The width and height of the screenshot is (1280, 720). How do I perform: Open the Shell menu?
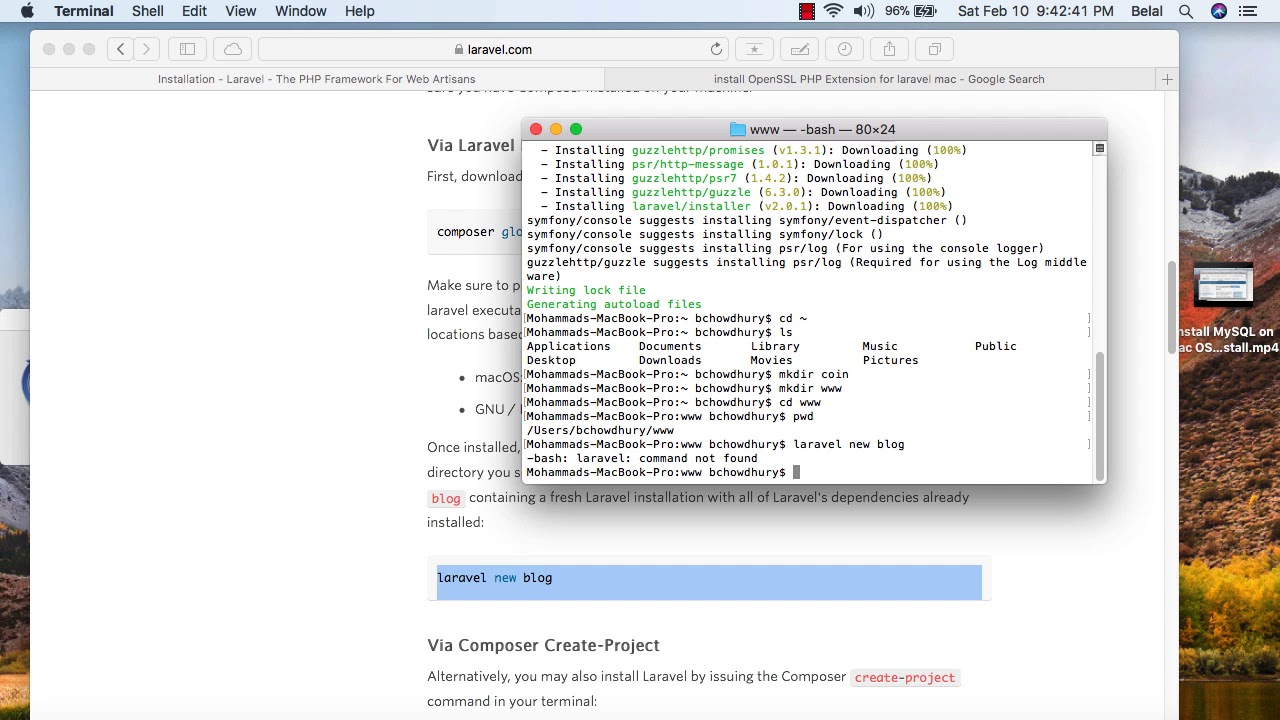147,11
